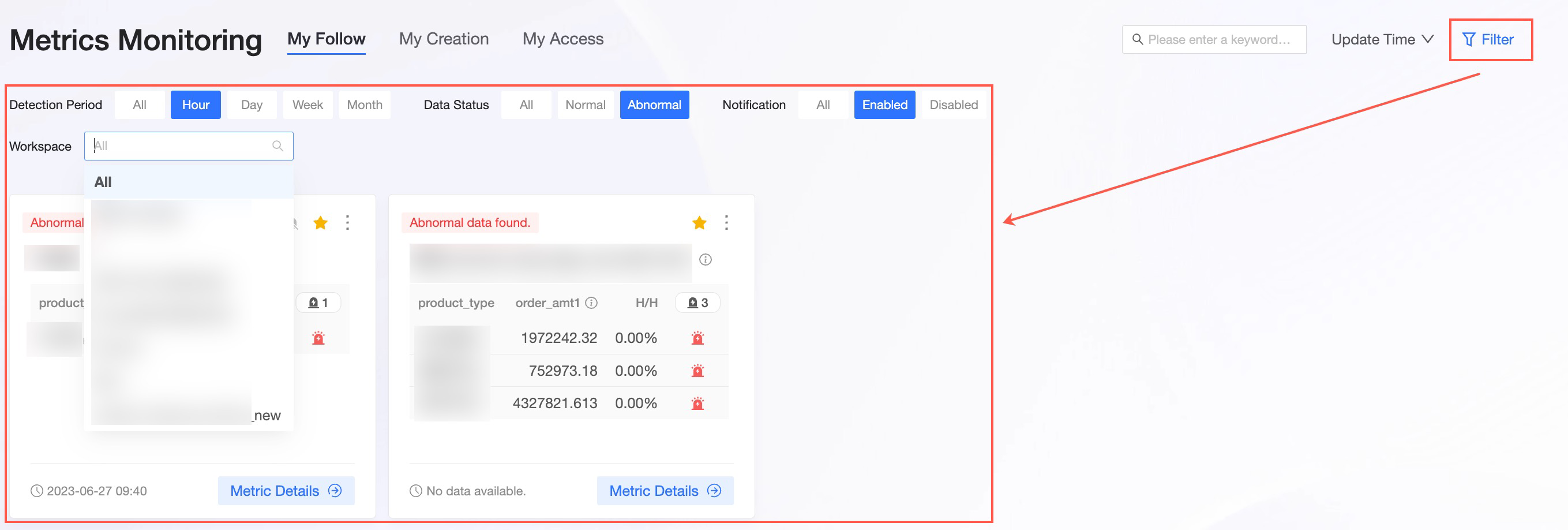Click red alarm icon in 2023-06-27 card
This screenshot has width=1568, height=530.
point(318,338)
